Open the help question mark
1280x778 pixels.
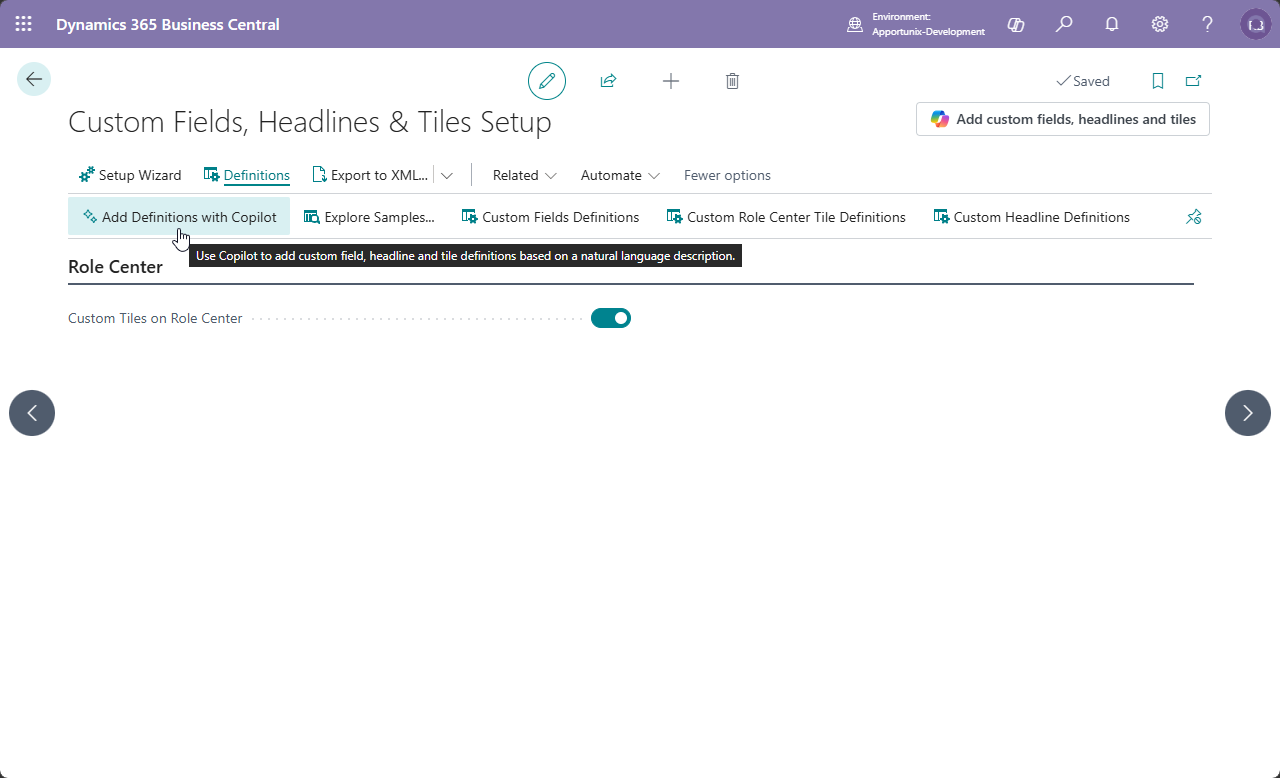(x=1208, y=24)
